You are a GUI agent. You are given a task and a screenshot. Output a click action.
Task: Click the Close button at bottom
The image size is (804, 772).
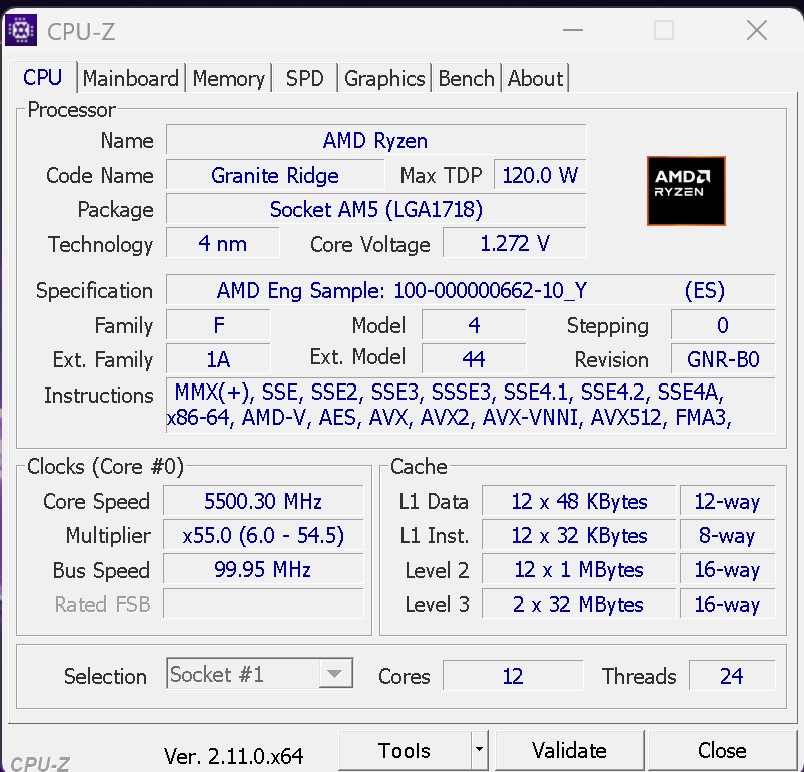(722, 750)
